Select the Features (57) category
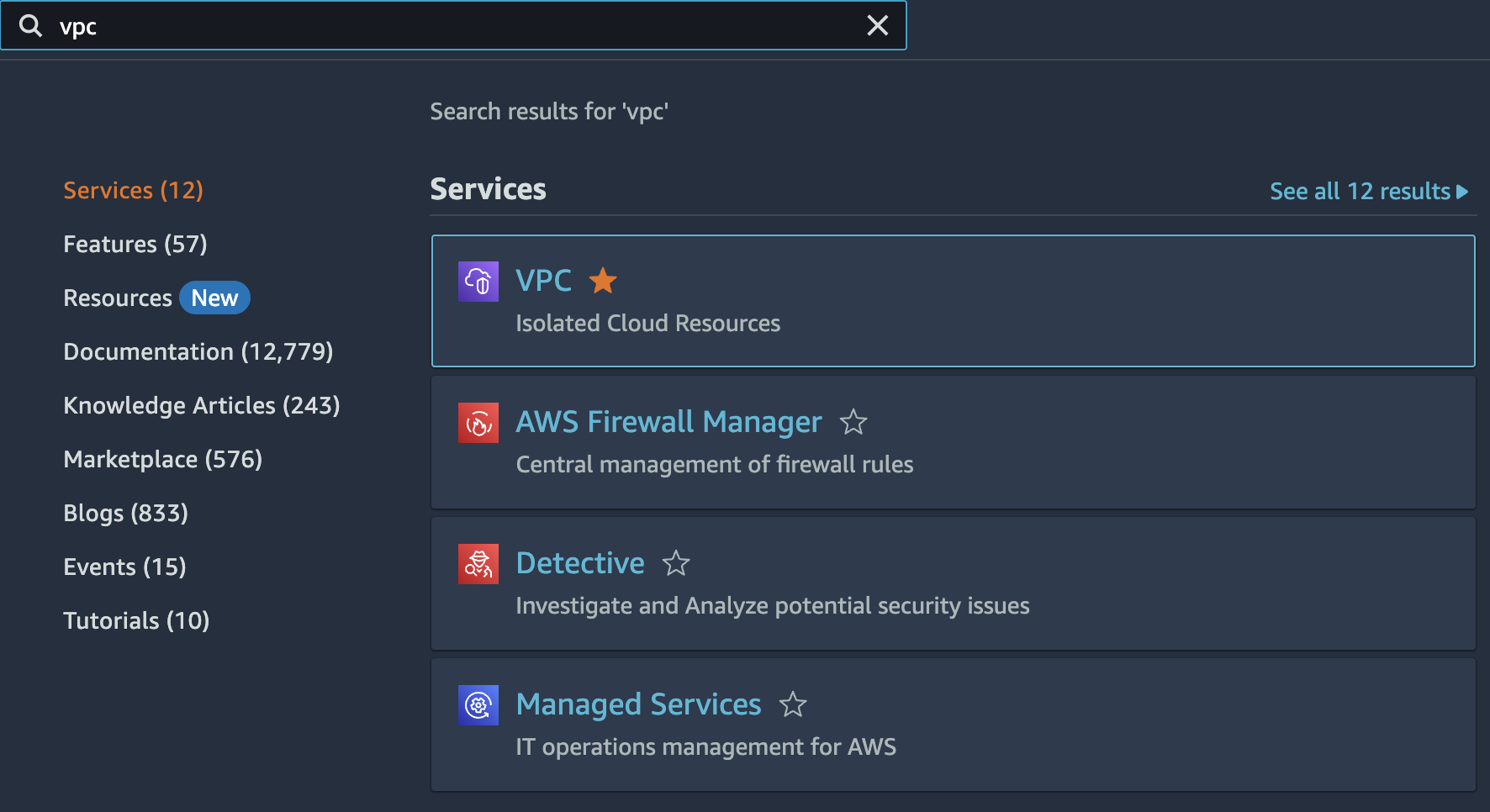The image size is (1490, 812). point(135,244)
